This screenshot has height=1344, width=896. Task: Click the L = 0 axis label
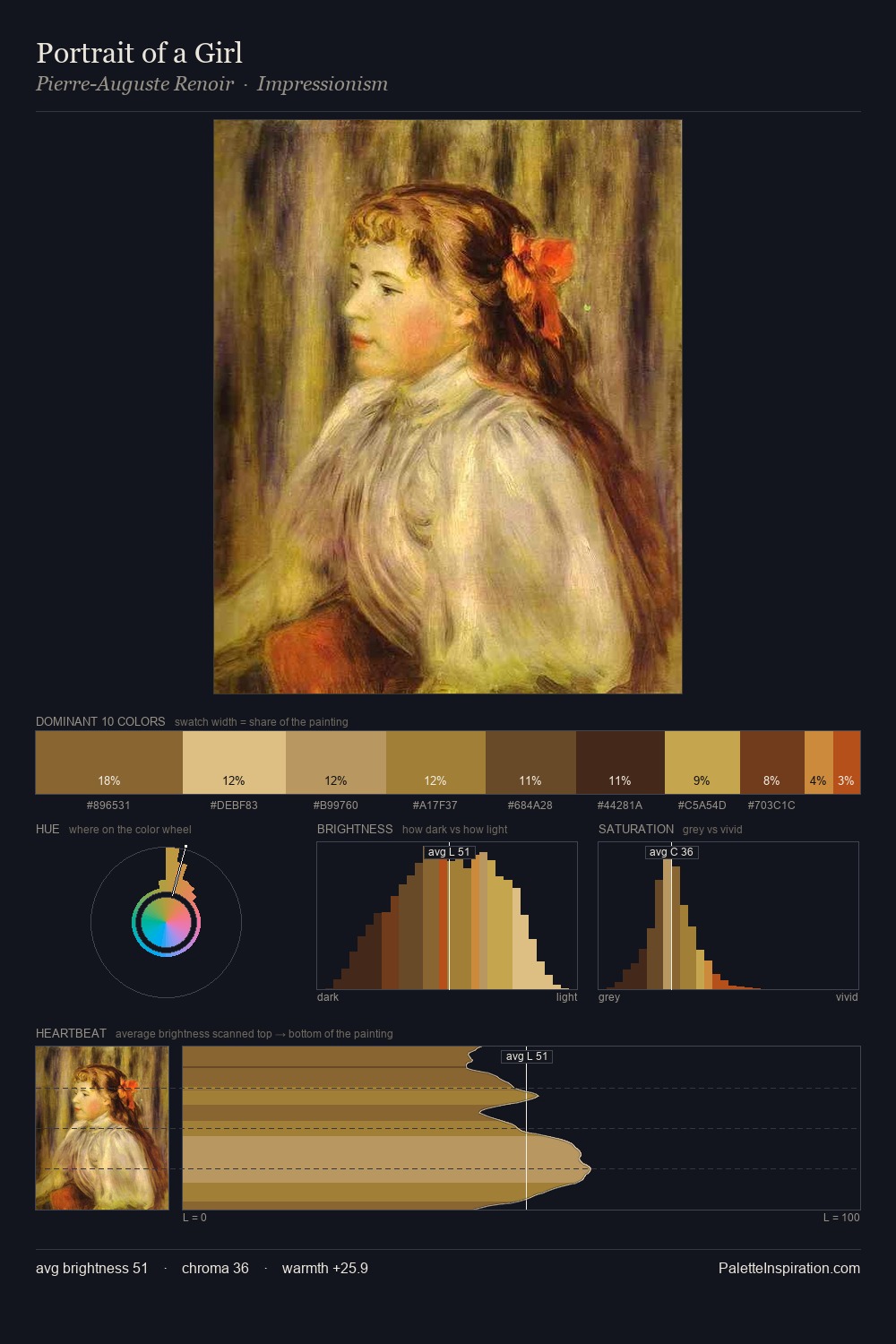(194, 1218)
